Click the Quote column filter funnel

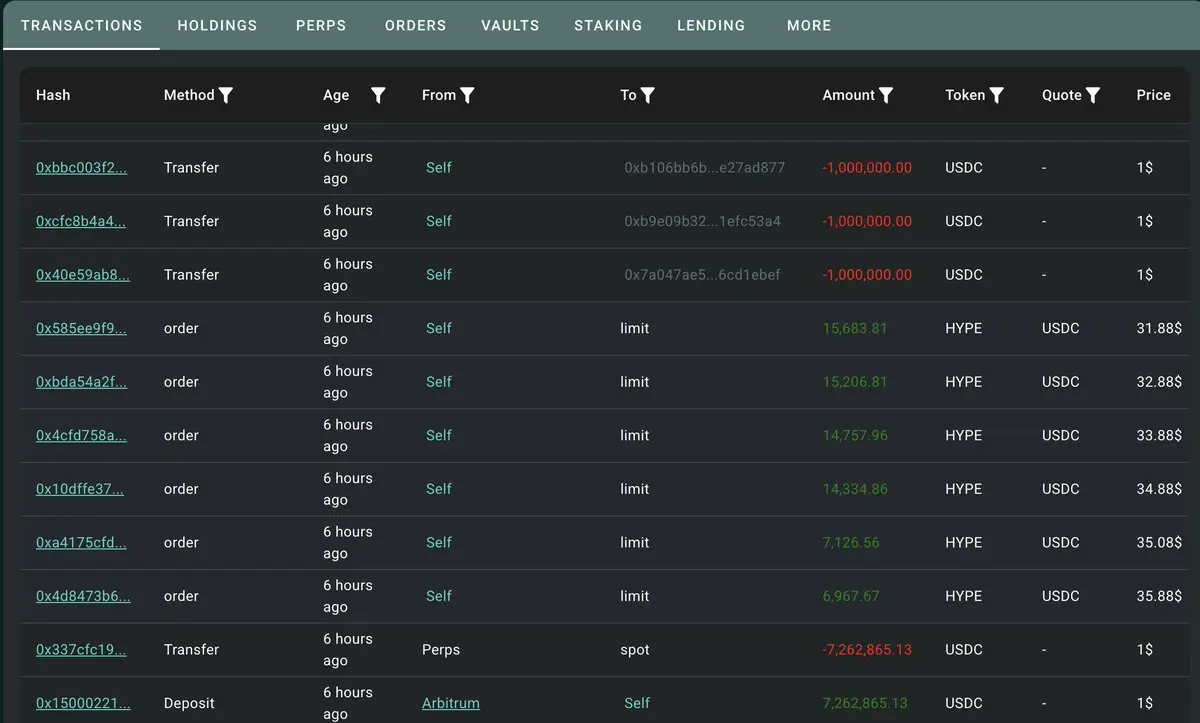point(1093,95)
